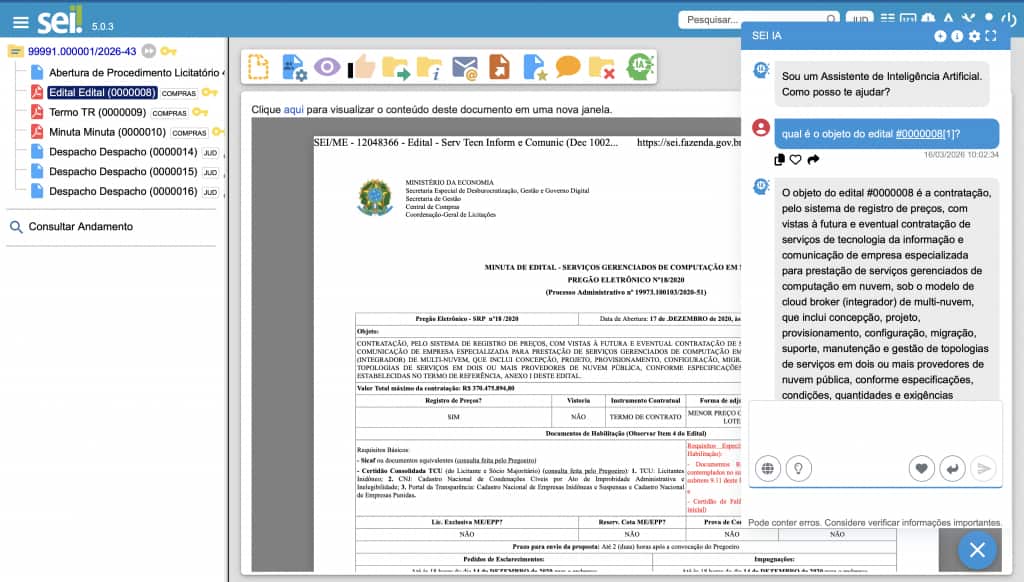Click the heart favorites button in chat input

(x=921, y=468)
